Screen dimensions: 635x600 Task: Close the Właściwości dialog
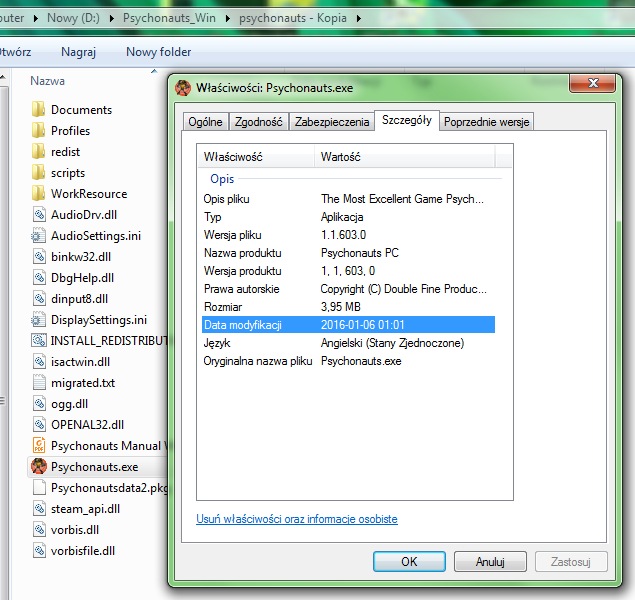(593, 83)
